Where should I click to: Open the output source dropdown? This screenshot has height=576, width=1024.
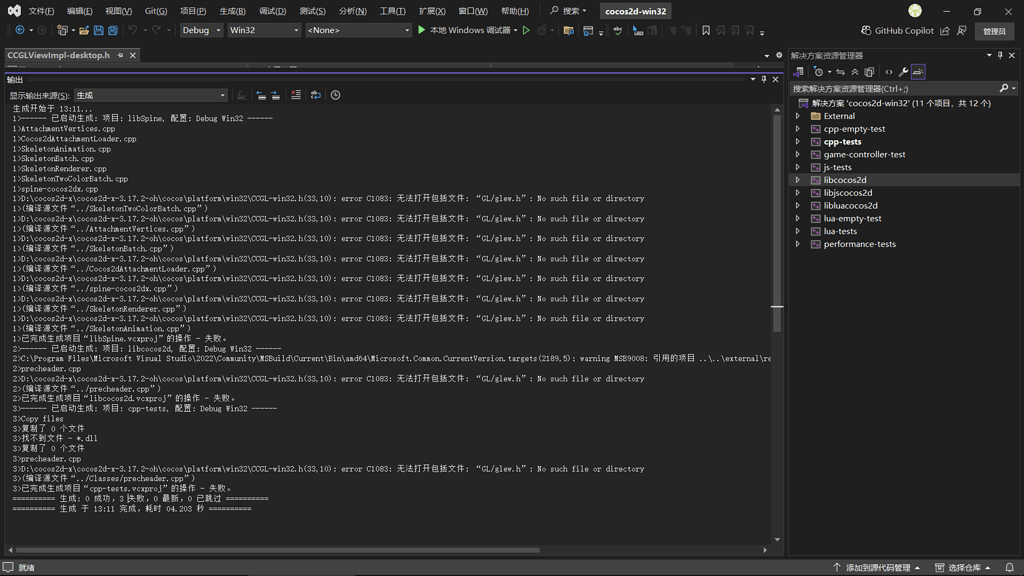pyautogui.click(x=150, y=95)
